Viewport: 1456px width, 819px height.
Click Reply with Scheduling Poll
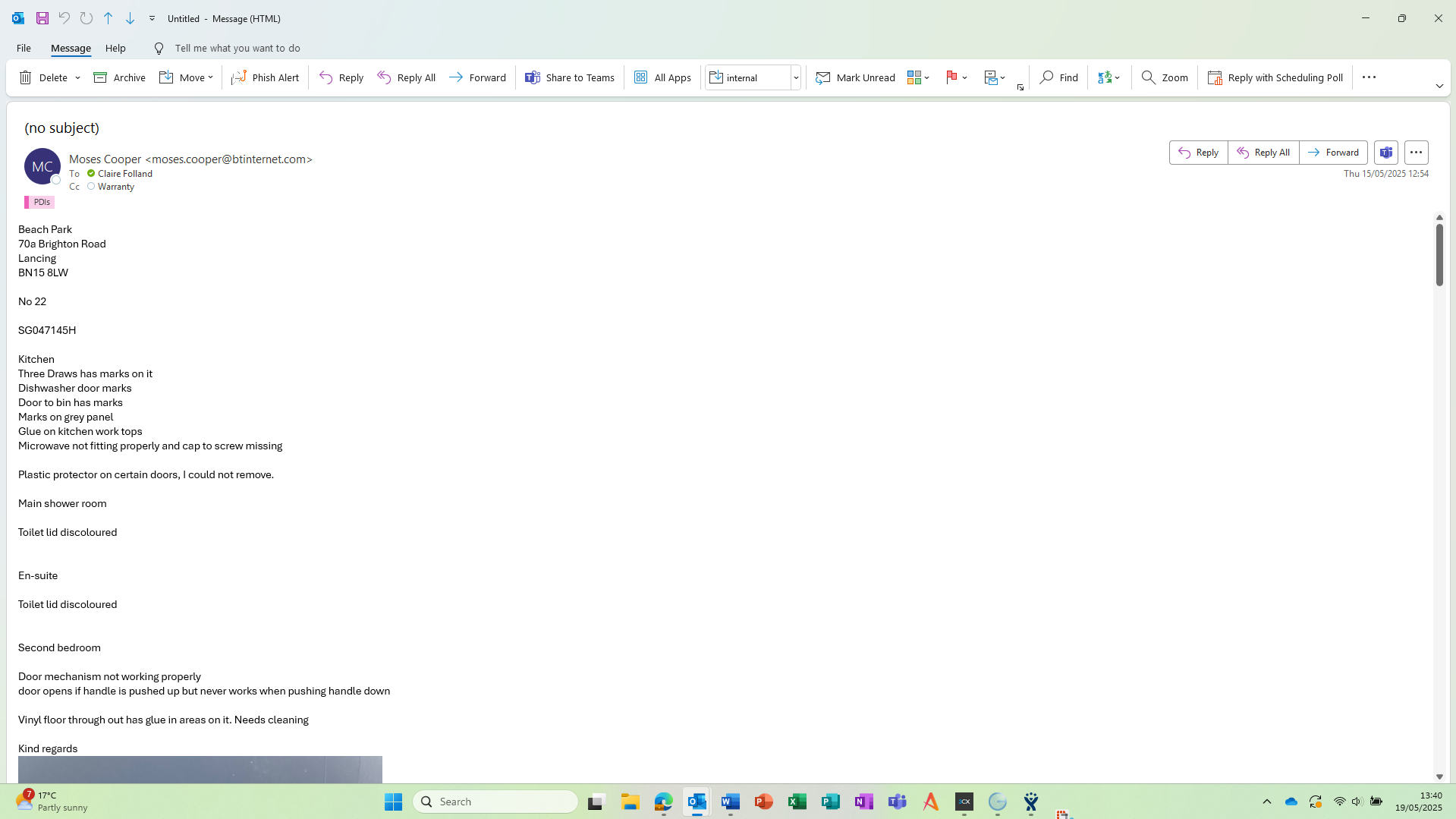tap(1275, 77)
